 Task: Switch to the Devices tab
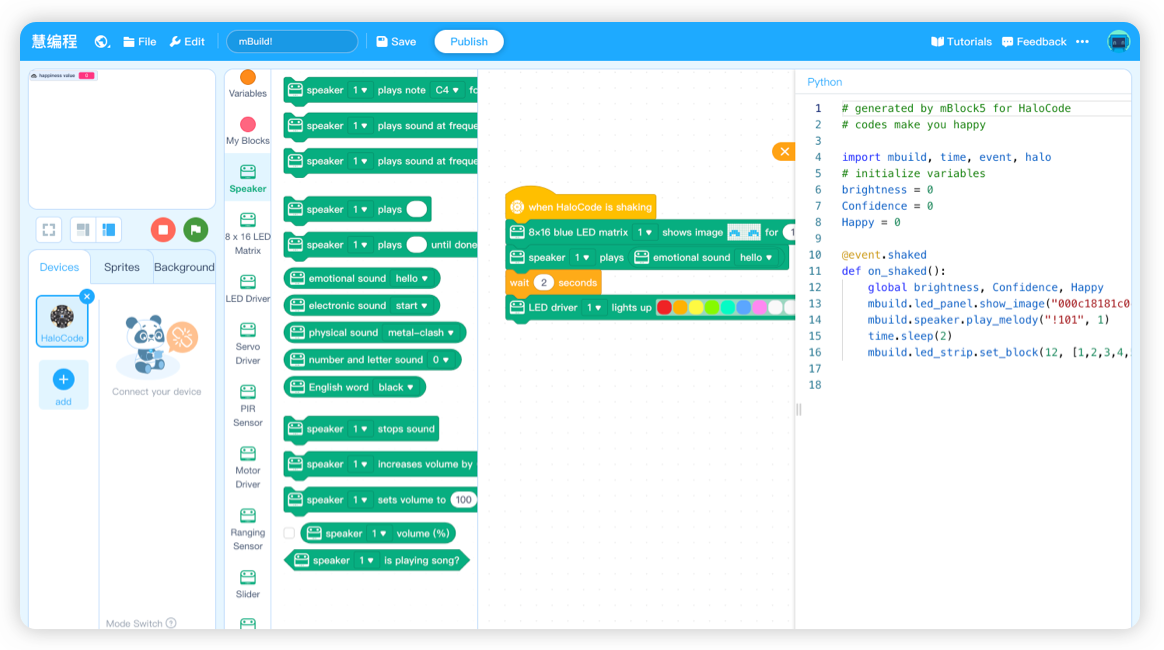59,267
